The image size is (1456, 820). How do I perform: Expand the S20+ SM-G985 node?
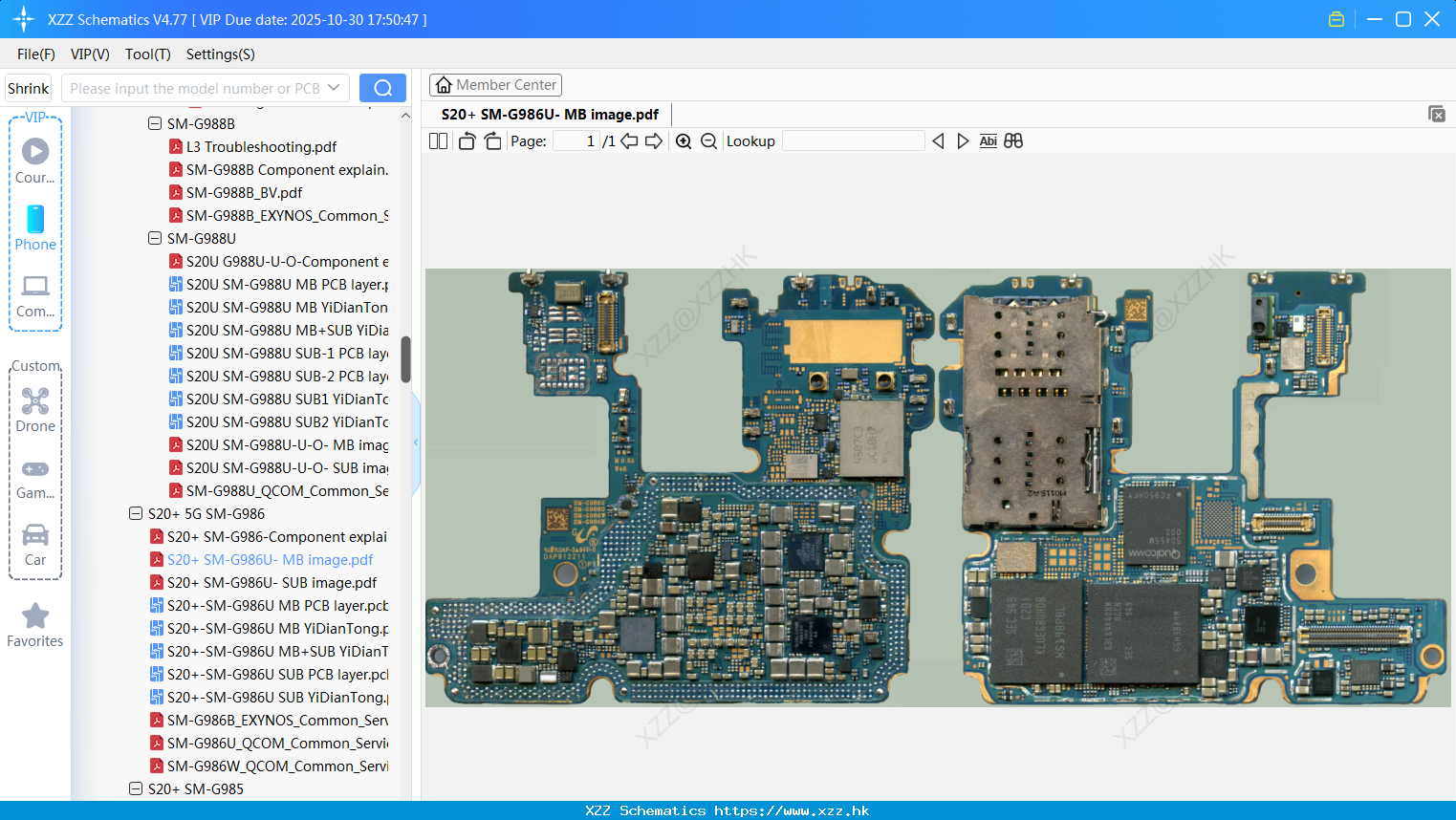point(135,788)
